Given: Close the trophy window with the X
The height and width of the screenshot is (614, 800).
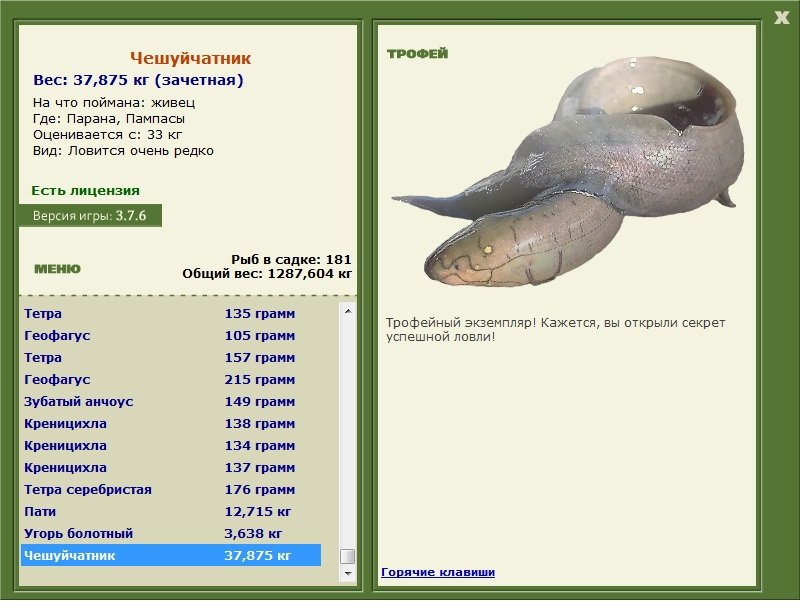Looking at the screenshot, I should (x=781, y=18).
